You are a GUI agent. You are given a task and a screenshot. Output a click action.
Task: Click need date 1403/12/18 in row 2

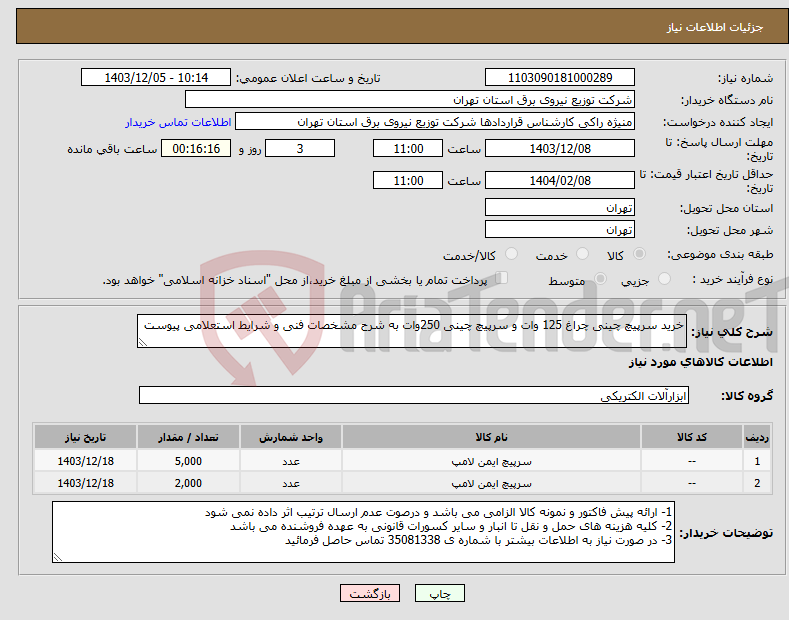[x=86, y=483]
